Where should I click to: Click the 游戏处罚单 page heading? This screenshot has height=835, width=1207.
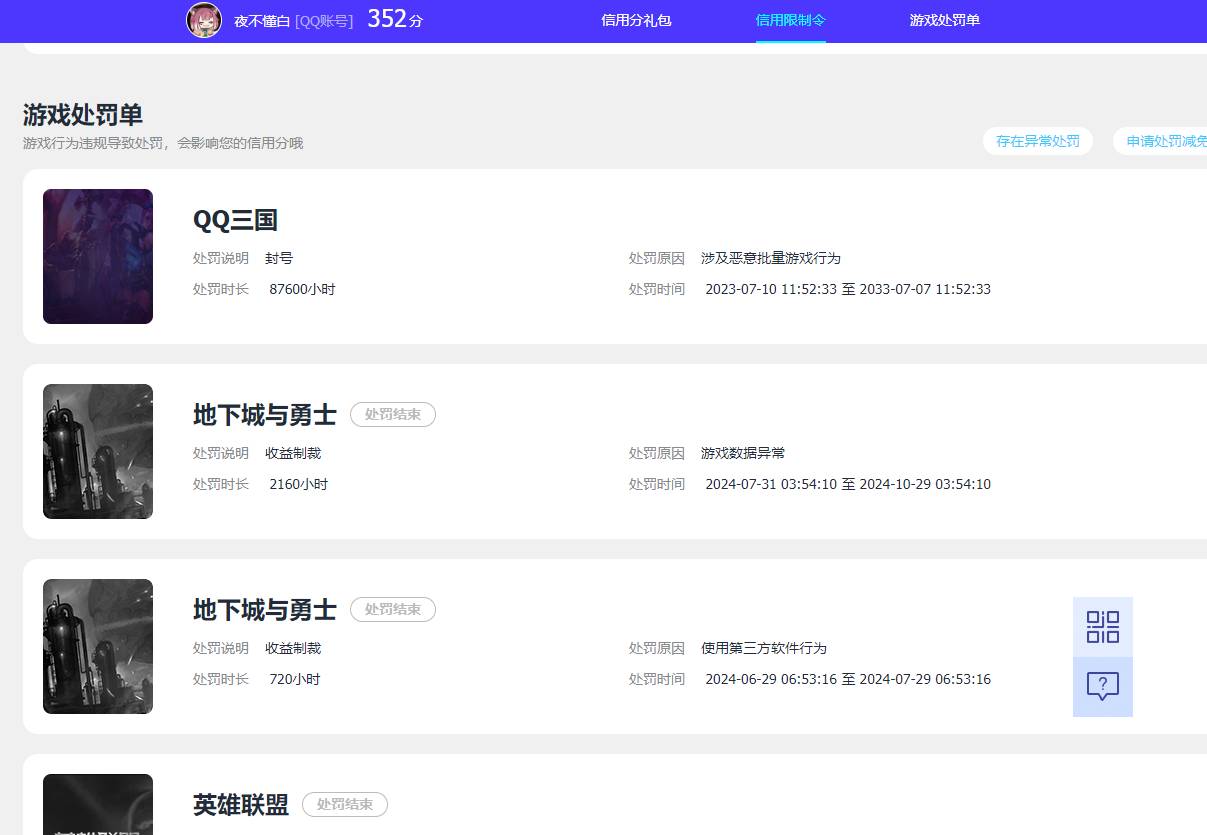[x=81, y=115]
